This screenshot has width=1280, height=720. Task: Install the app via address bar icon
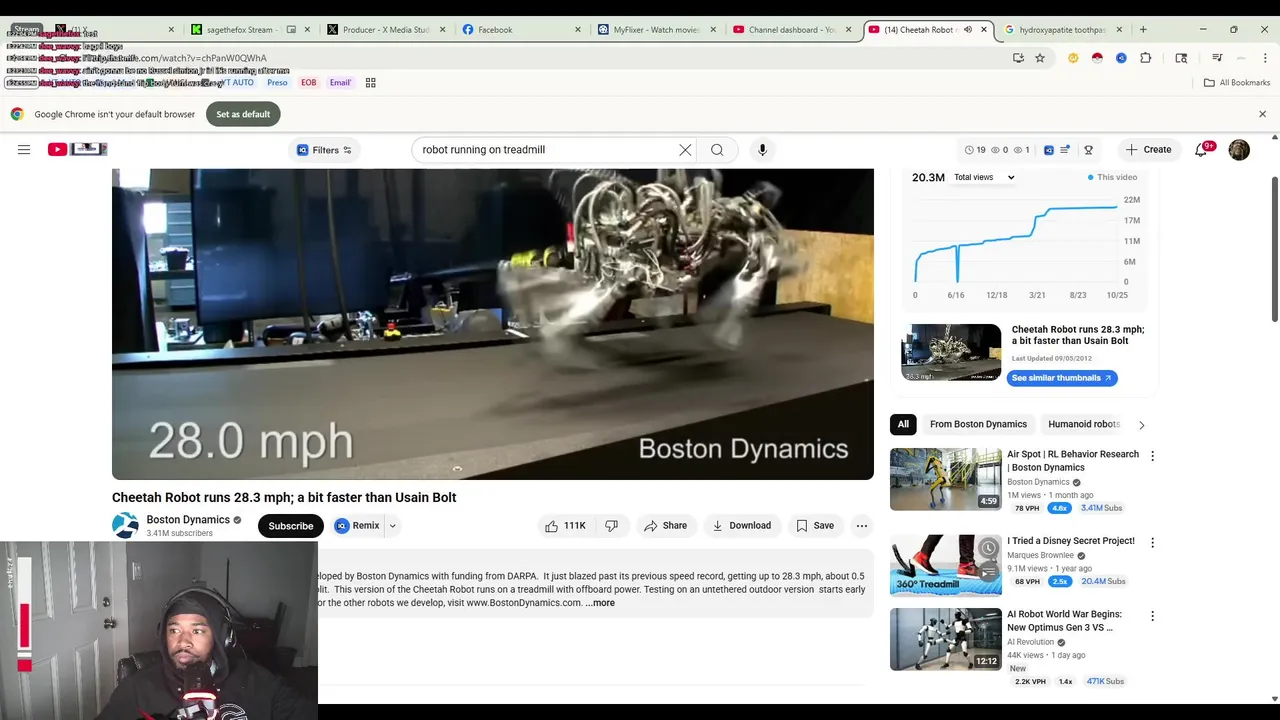[x=1018, y=58]
